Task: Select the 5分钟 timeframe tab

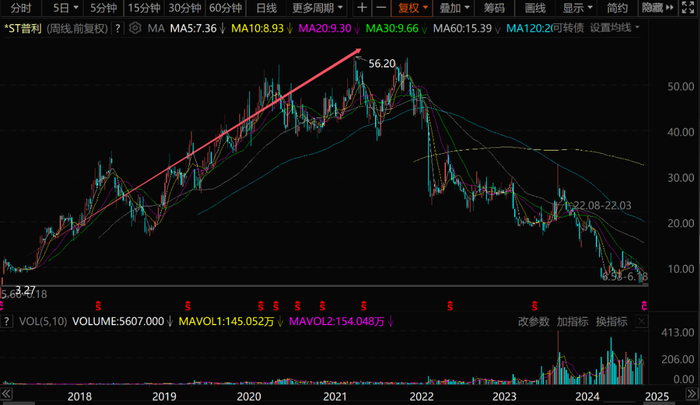Action: [x=103, y=8]
